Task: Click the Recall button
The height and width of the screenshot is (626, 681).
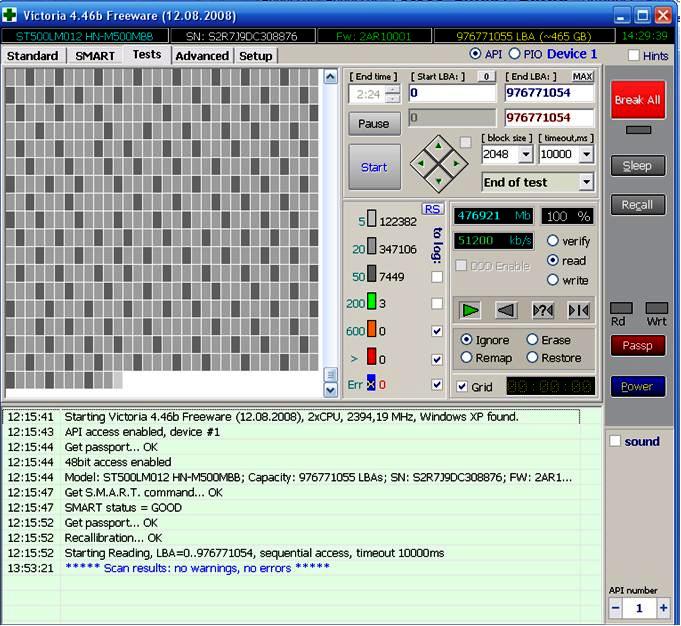Action: [x=638, y=205]
